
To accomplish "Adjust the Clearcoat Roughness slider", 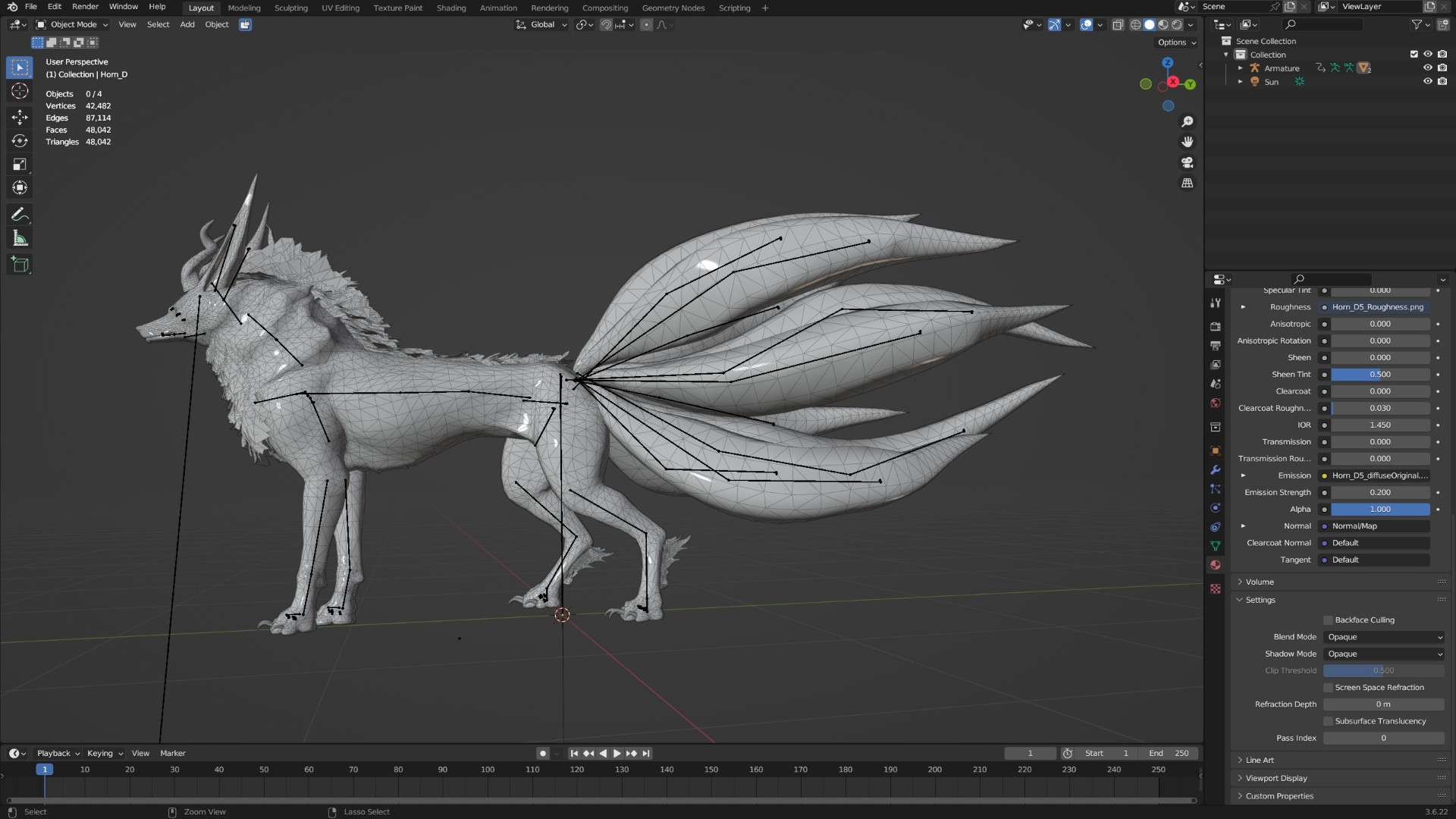I will [1380, 409].
